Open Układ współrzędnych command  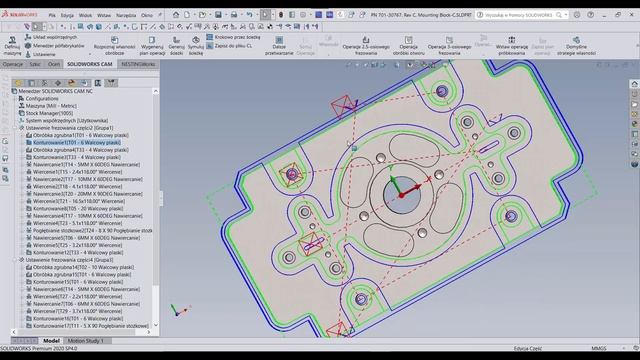(51, 37)
